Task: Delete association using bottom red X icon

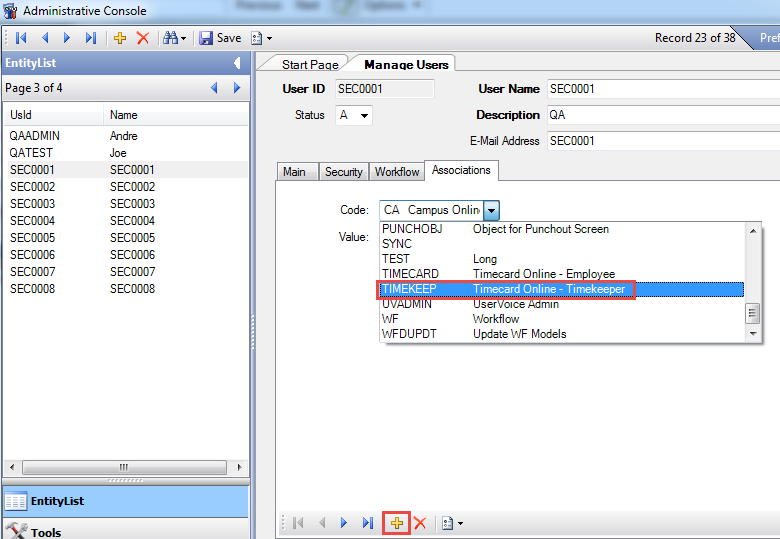Action: [x=420, y=523]
